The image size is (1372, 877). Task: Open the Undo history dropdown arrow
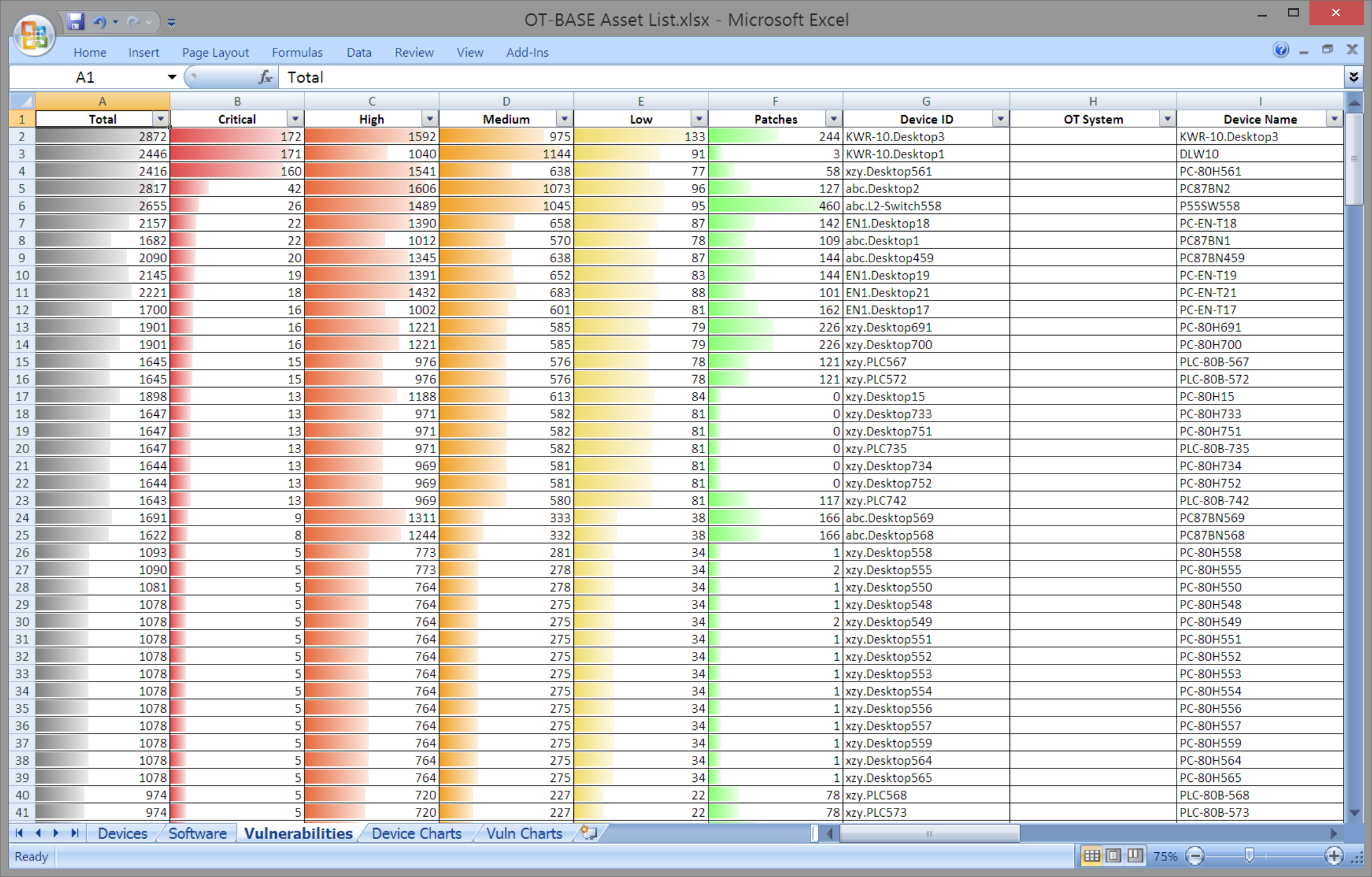pyautogui.click(x=115, y=22)
